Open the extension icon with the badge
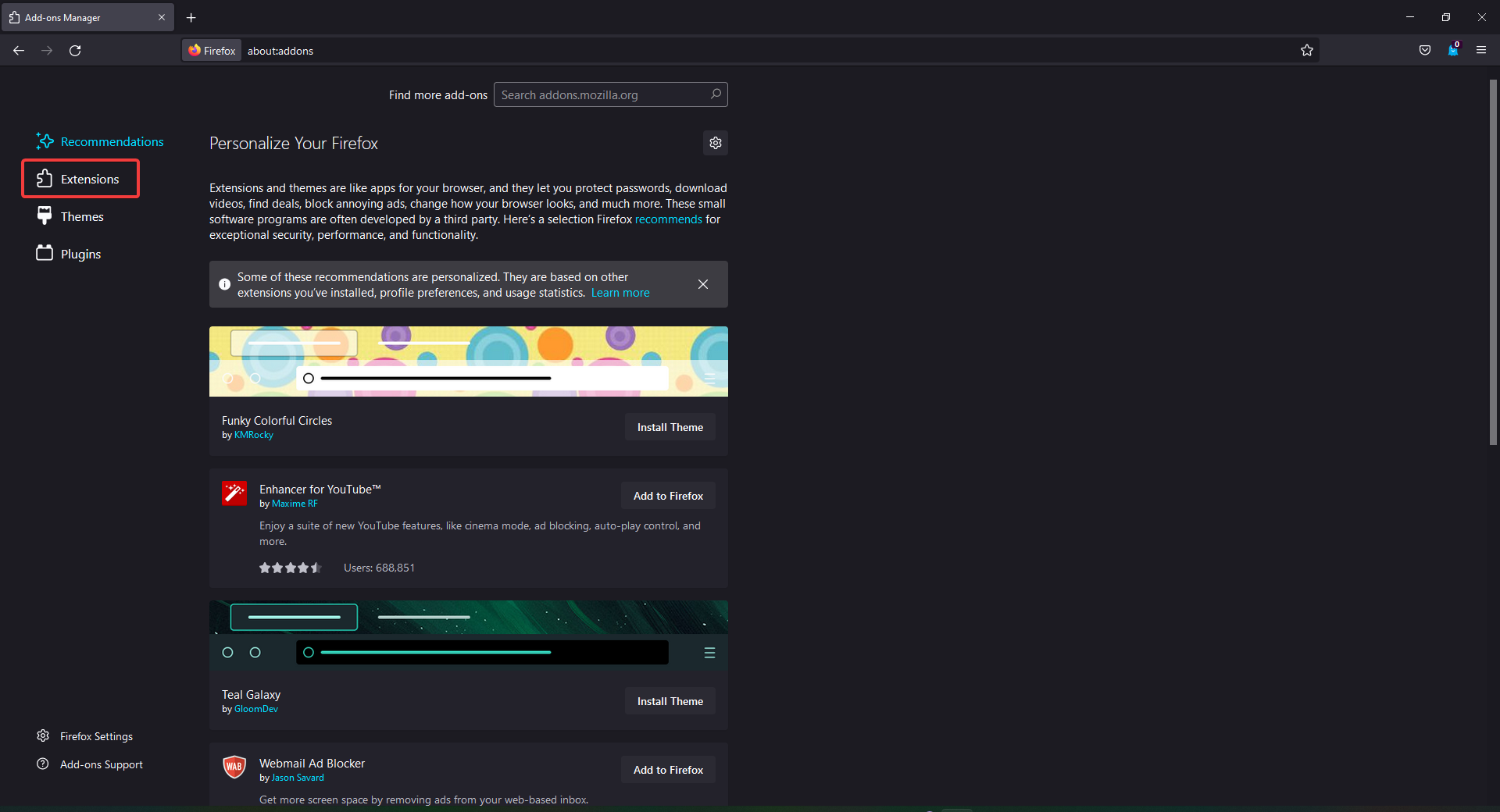Viewport: 1500px width, 812px height. pyautogui.click(x=1453, y=50)
